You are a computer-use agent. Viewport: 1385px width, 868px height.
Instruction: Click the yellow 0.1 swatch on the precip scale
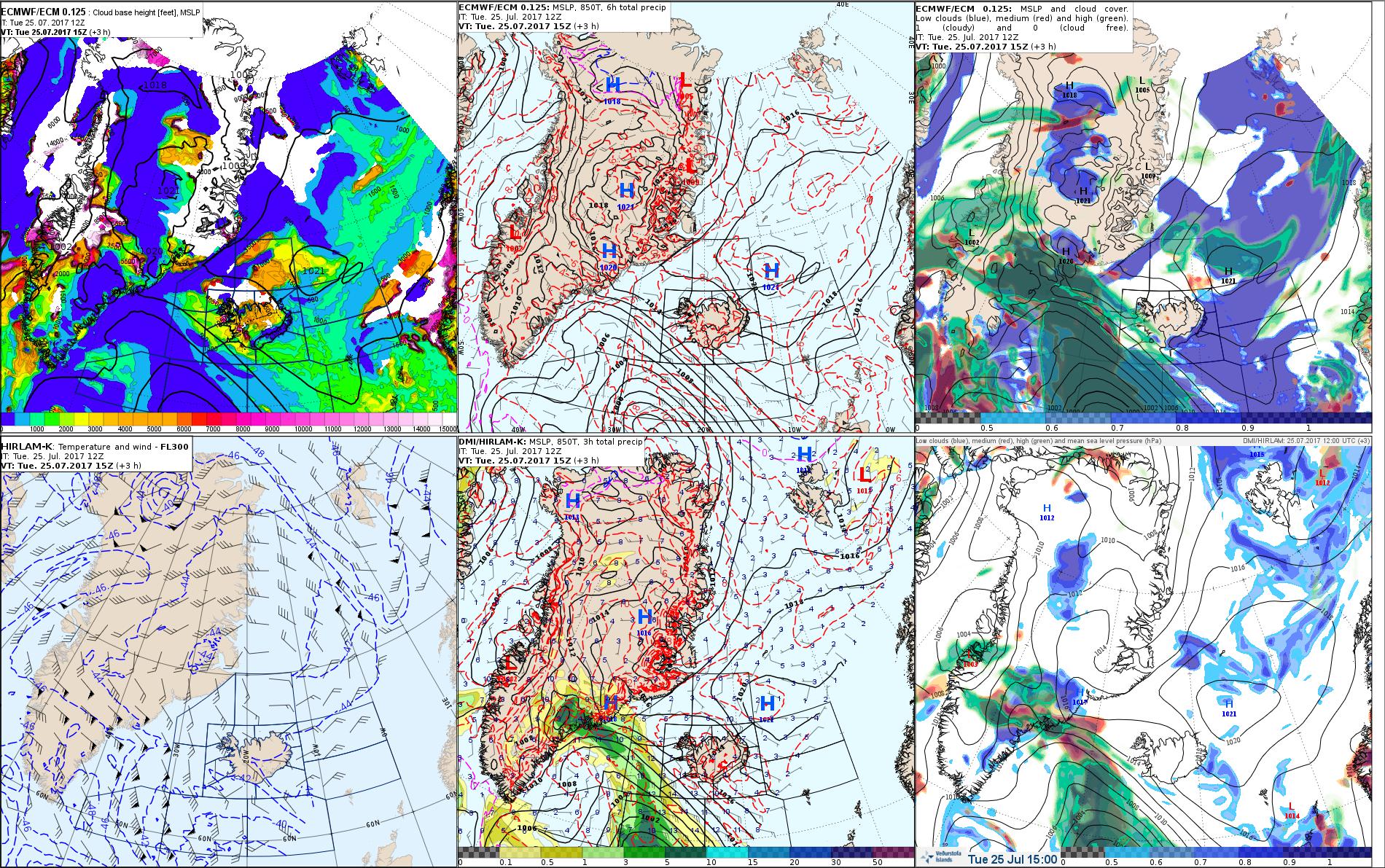(x=519, y=852)
